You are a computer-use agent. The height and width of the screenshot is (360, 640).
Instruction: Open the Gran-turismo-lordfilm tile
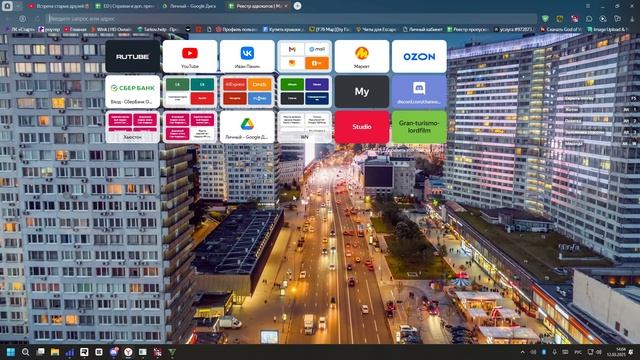coord(419,127)
